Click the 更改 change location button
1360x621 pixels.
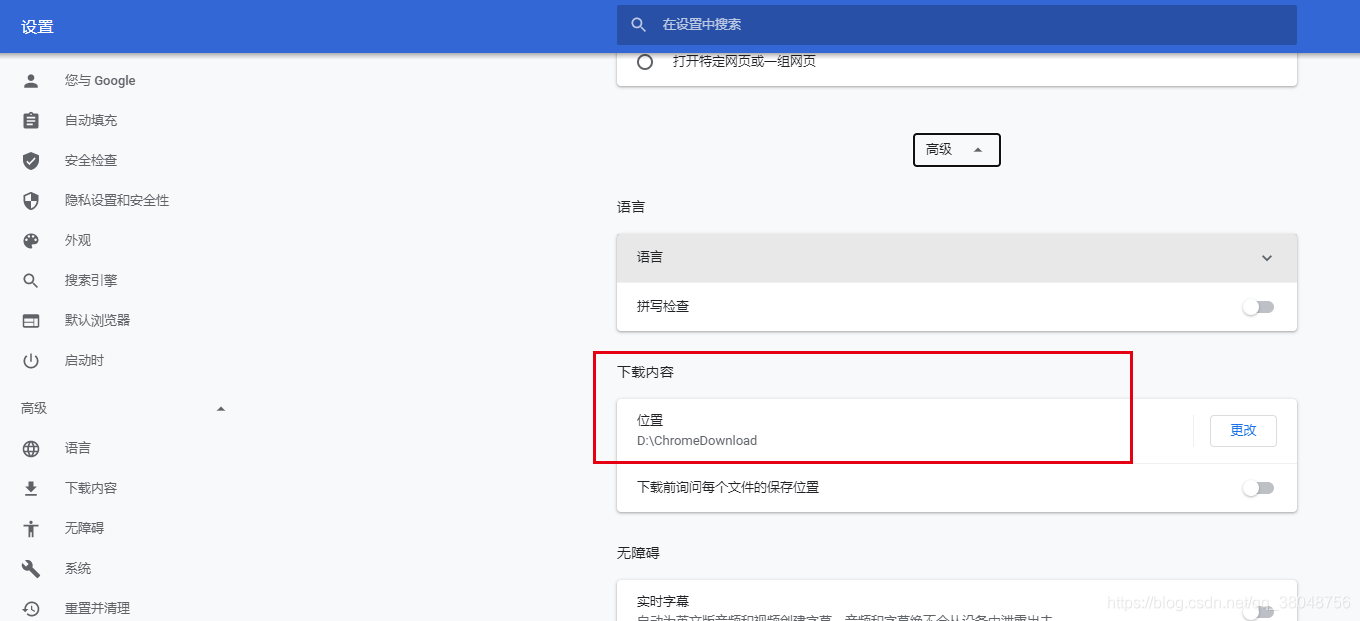click(x=1243, y=430)
